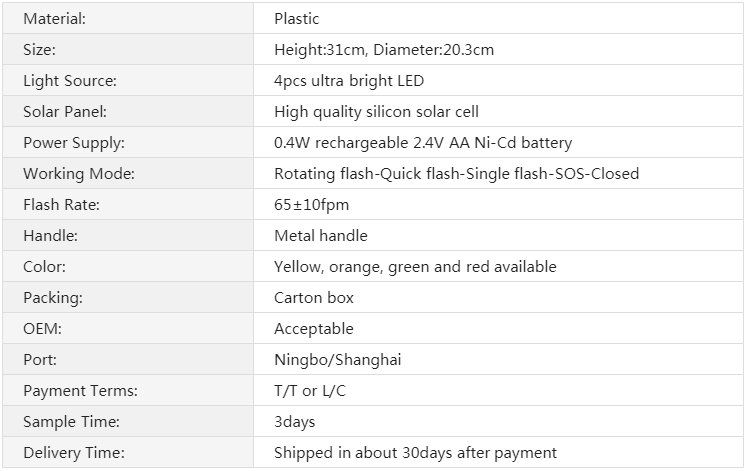Click the T/T or L/C payment terms
This screenshot has width=747, height=471.
pos(310,391)
